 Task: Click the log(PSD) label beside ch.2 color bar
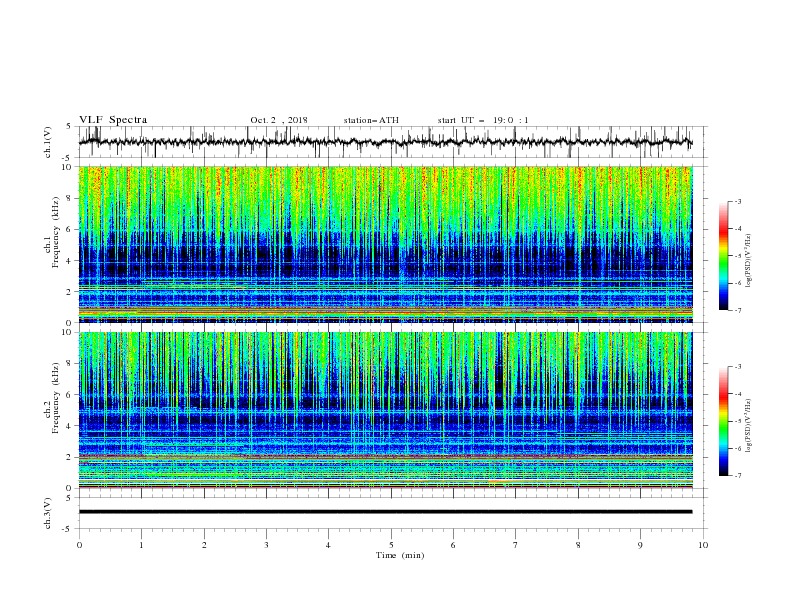point(748,426)
